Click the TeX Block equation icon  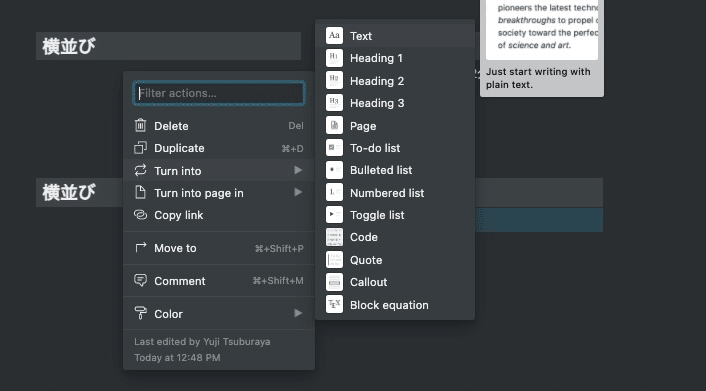[x=334, y=305]
